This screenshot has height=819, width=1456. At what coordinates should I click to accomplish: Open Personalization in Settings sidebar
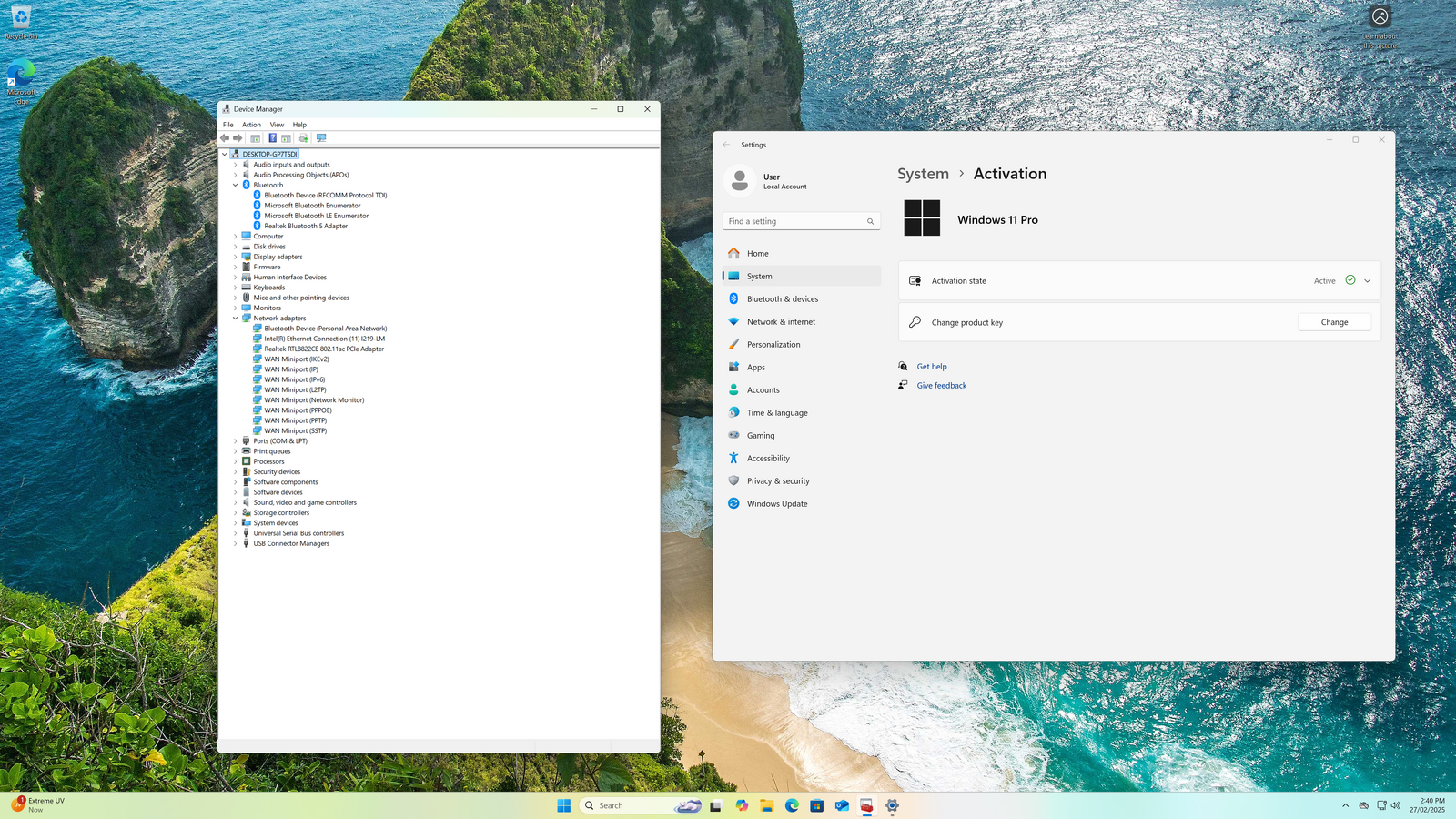click(802, 345)
